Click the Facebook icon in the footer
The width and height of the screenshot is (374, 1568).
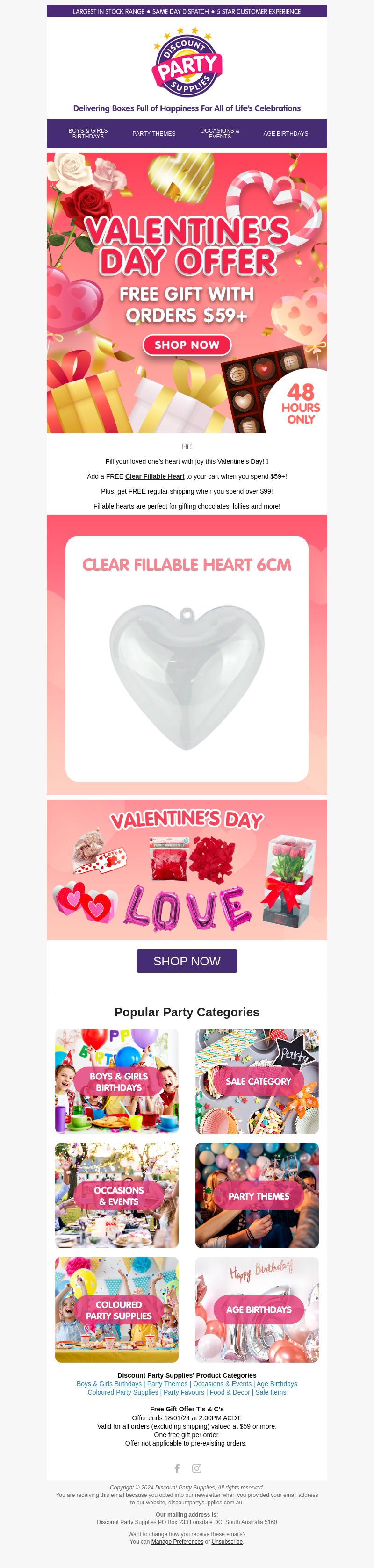(177, 1468)
